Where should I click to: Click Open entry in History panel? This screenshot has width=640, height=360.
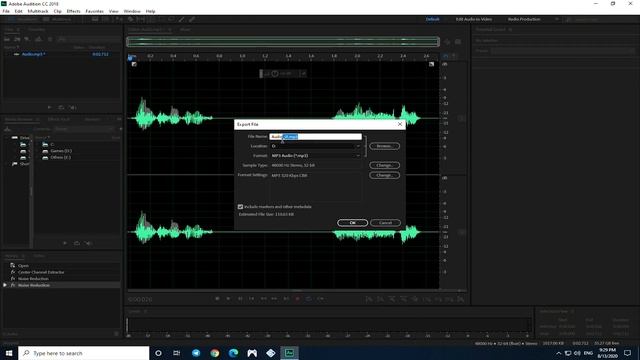23,266
